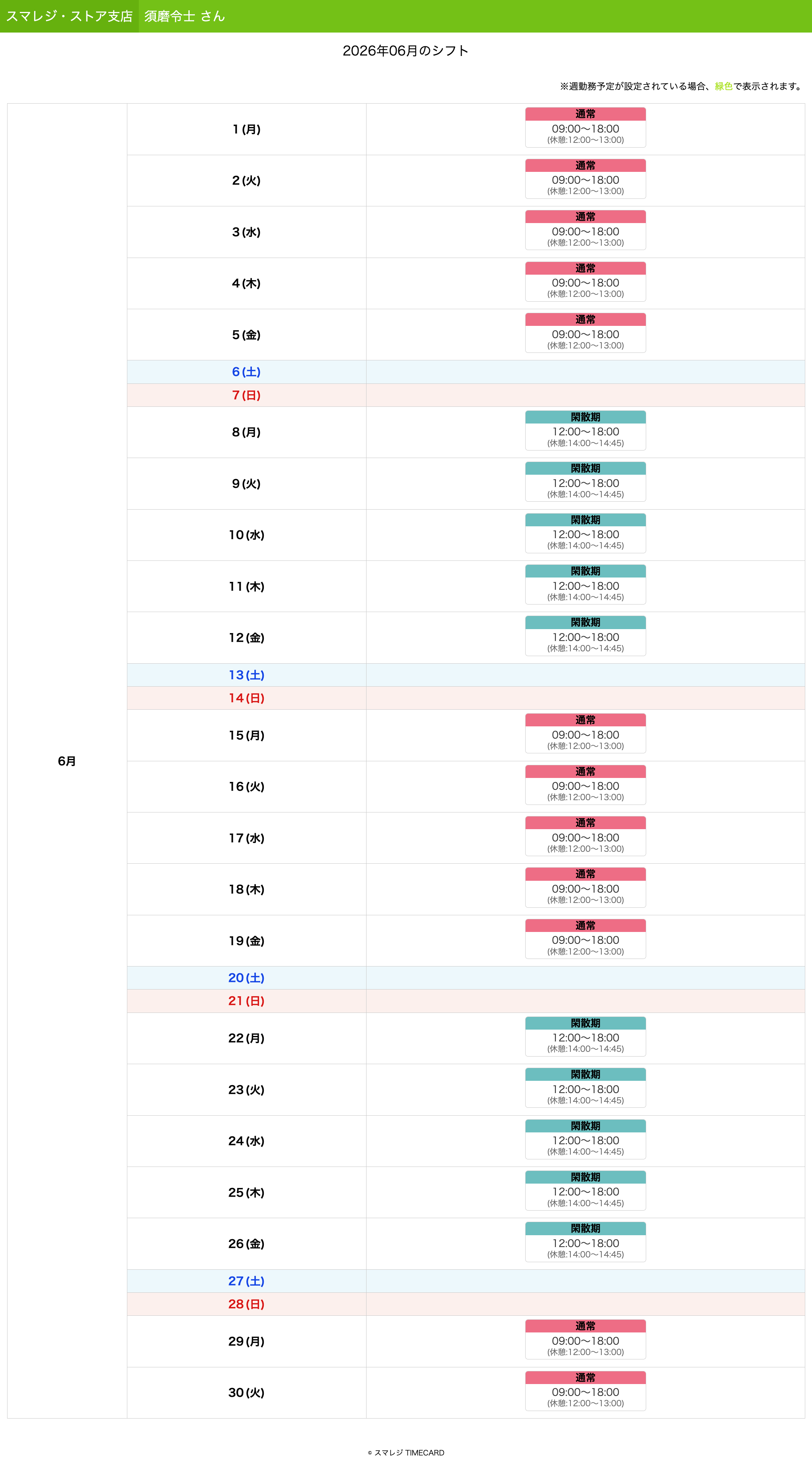Select the 閑散期 shift on 24(水)
Image resolution: width=812 pixels, height=1467 pixels.
pyautogui.click(x=585, y=1140)
